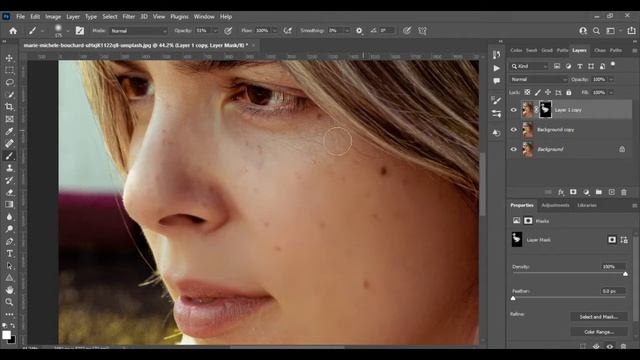The image size is (640, 360).
Task: Toggle type layer filter in Layers panel
Action: [580, 66]
